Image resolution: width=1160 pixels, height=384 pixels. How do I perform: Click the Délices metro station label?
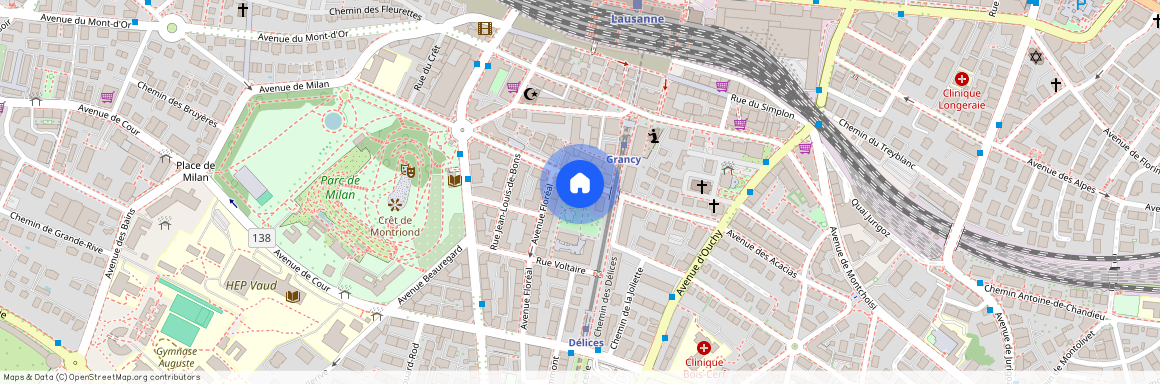(586, 343)
